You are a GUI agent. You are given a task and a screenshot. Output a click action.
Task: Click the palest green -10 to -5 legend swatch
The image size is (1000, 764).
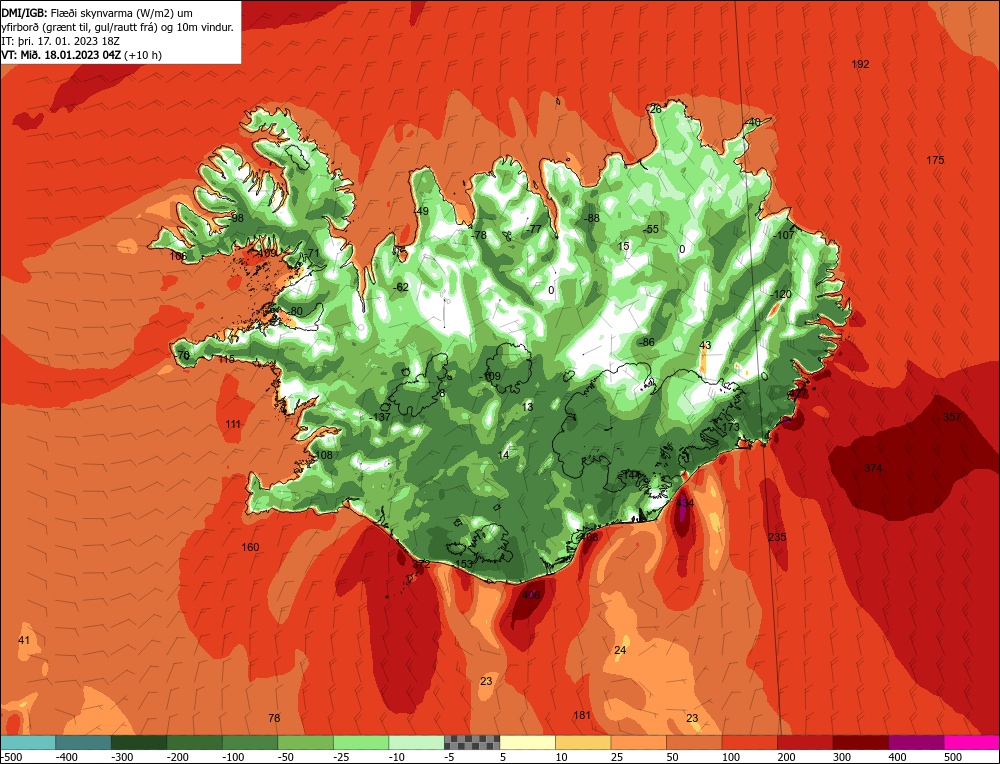[x=416, y=742]
